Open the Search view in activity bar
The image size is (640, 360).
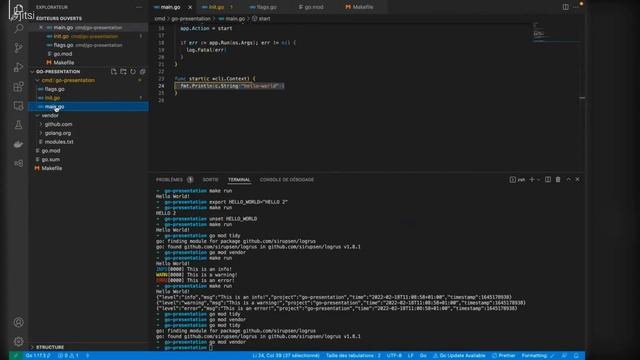coord(18,29)
